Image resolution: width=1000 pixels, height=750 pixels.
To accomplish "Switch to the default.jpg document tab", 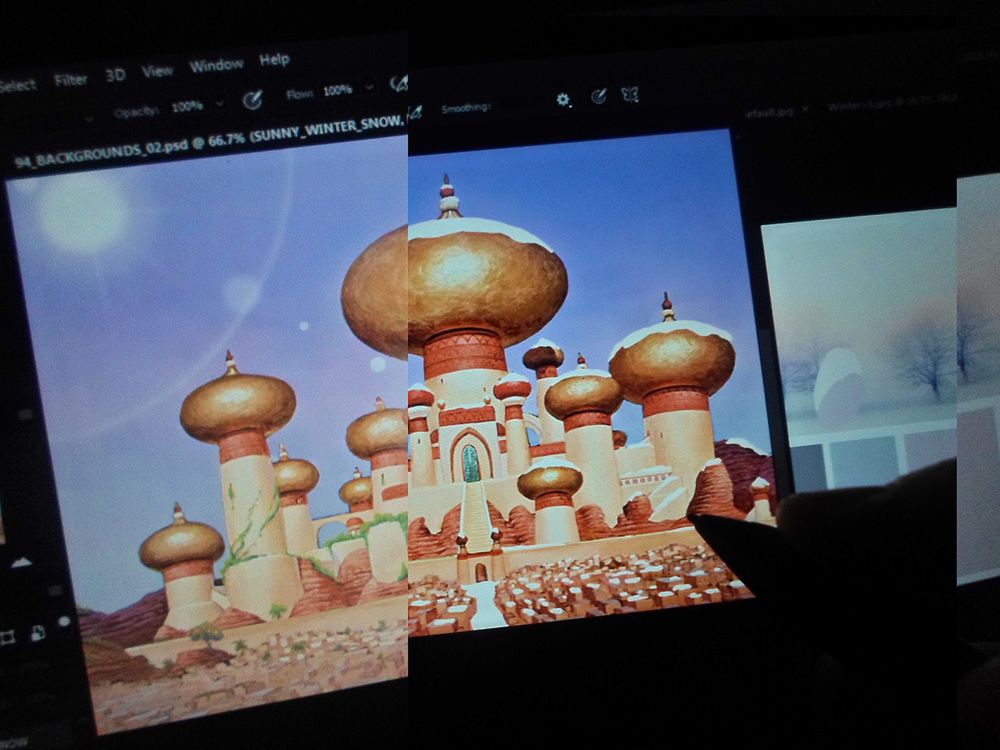I will pyautogui.click(x=770, y=112).
